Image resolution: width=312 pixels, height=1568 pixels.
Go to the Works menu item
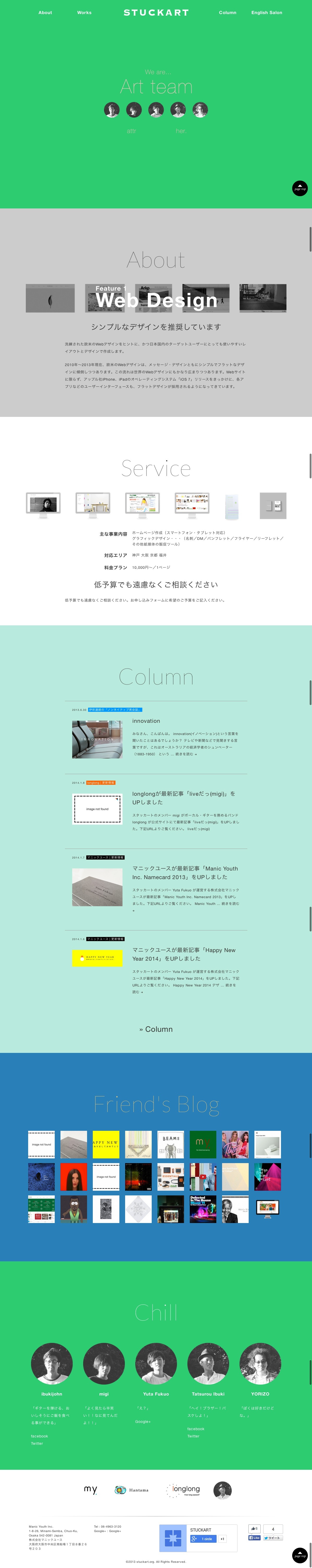click(x=84, y=13)
